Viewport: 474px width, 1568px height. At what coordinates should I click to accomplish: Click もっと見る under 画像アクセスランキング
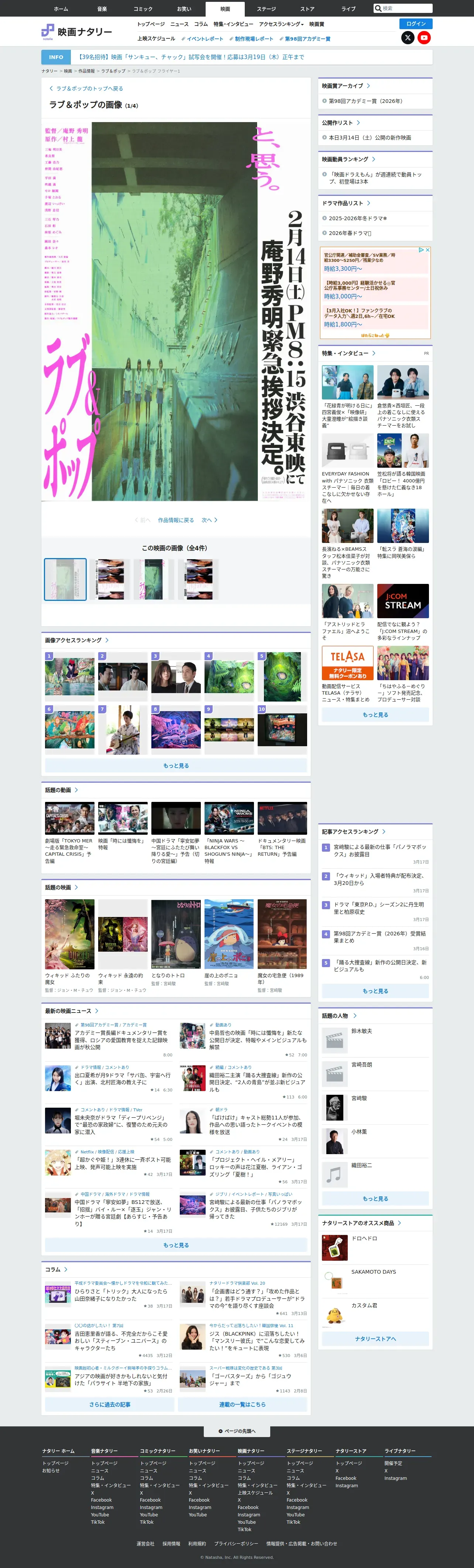tap(176, 766)
